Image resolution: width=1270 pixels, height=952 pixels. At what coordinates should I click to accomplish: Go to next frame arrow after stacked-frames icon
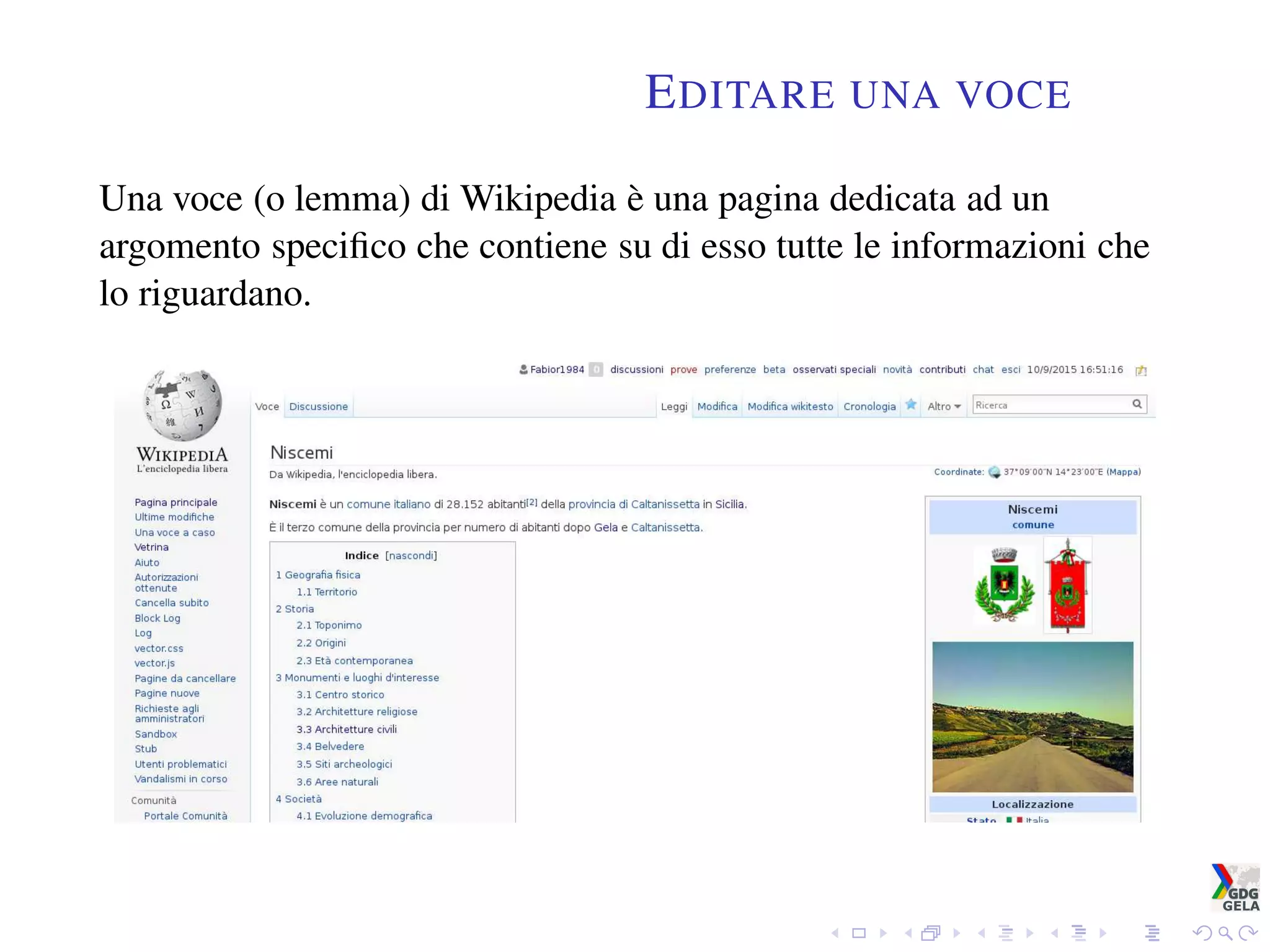tap(956, 933)
